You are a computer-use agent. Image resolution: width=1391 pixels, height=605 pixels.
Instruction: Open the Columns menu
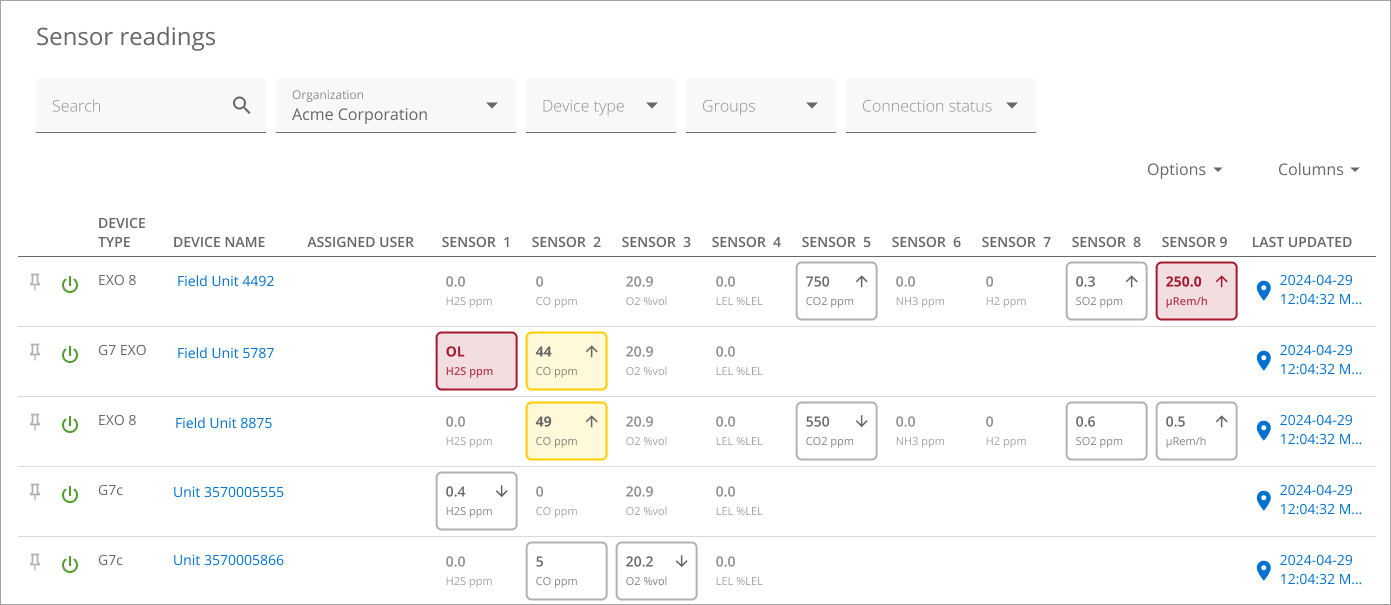[x=1318, y=169]
